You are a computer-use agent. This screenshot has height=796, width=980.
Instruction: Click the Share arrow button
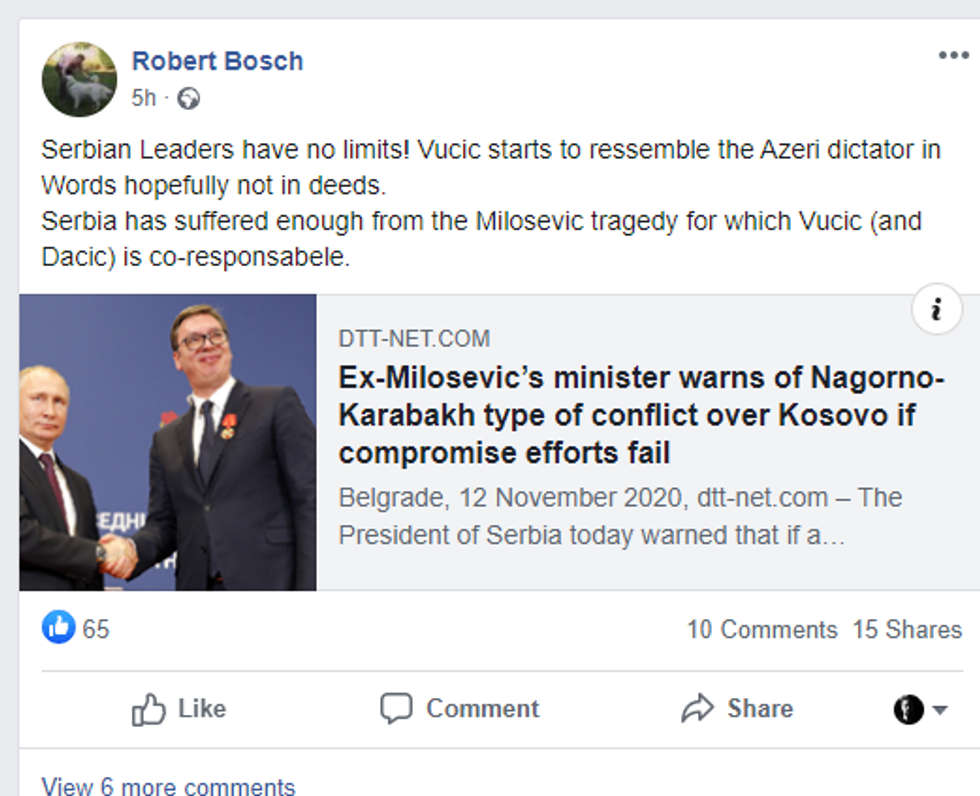pyautogui.click(x=736, y=709)
